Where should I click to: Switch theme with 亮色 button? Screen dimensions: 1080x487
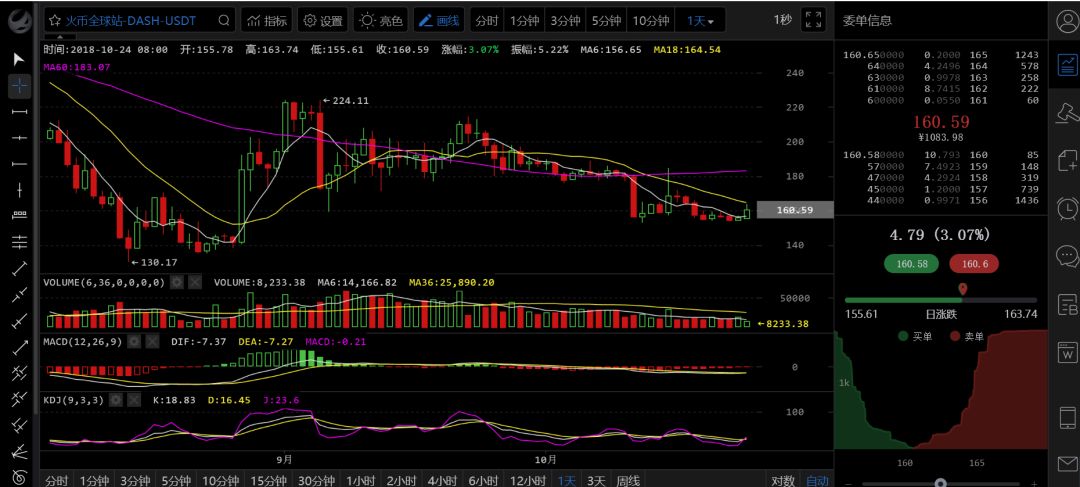pos(382,21)
